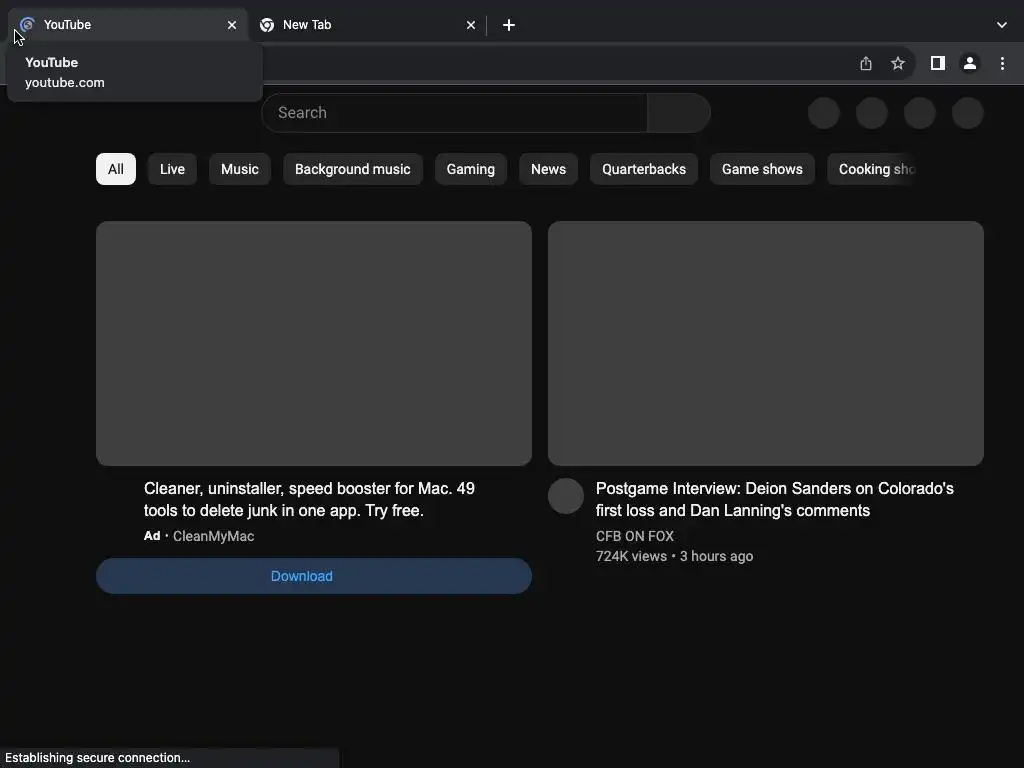Open the CleanMyMac ad thumbnail

point(313,344)
